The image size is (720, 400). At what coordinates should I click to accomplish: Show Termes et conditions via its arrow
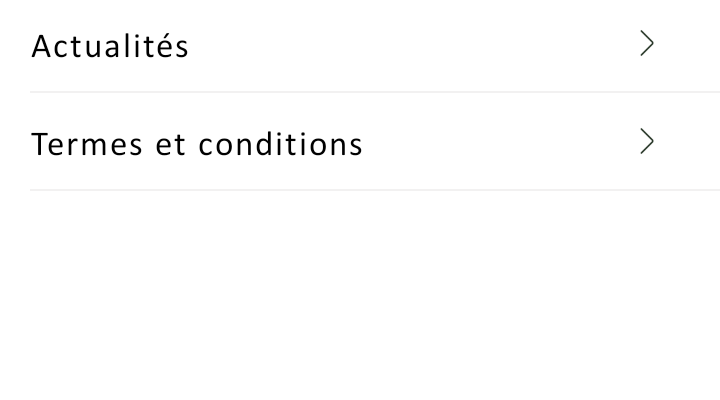[x=647, y=143]
